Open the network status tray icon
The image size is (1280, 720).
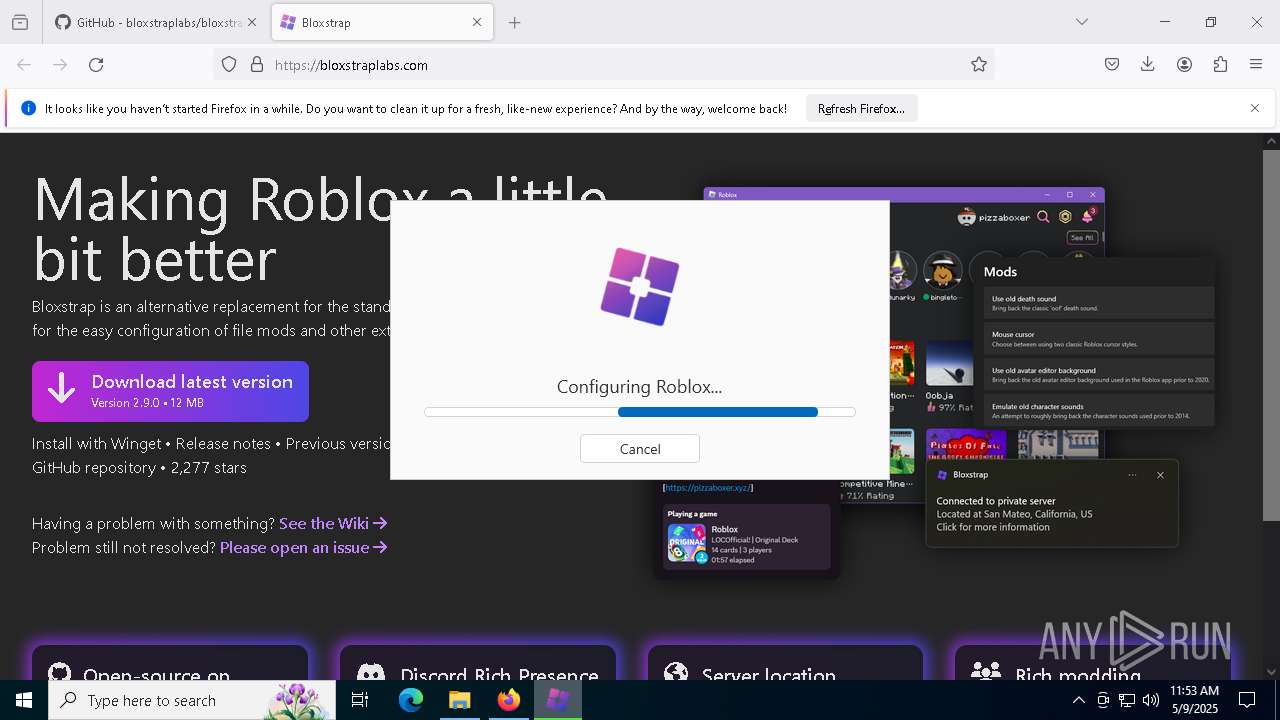pyautogui.click(x=1127, y=700)
